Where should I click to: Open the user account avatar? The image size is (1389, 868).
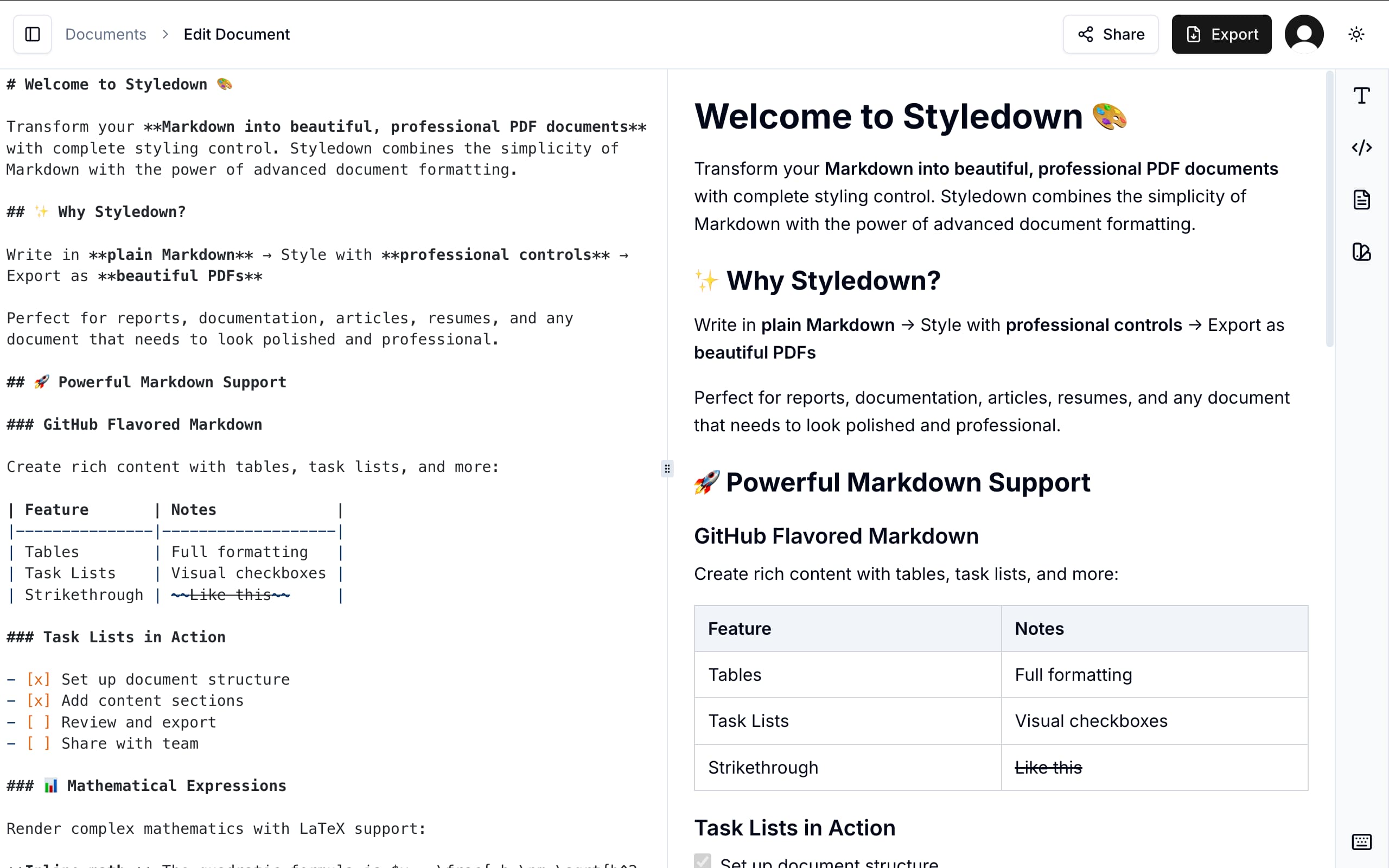(x=1304, y=33)
